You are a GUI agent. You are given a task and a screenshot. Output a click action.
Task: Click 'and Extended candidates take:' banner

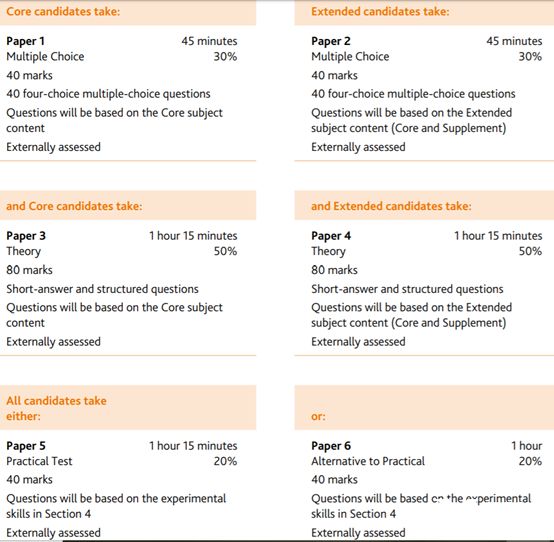[424, 205]
